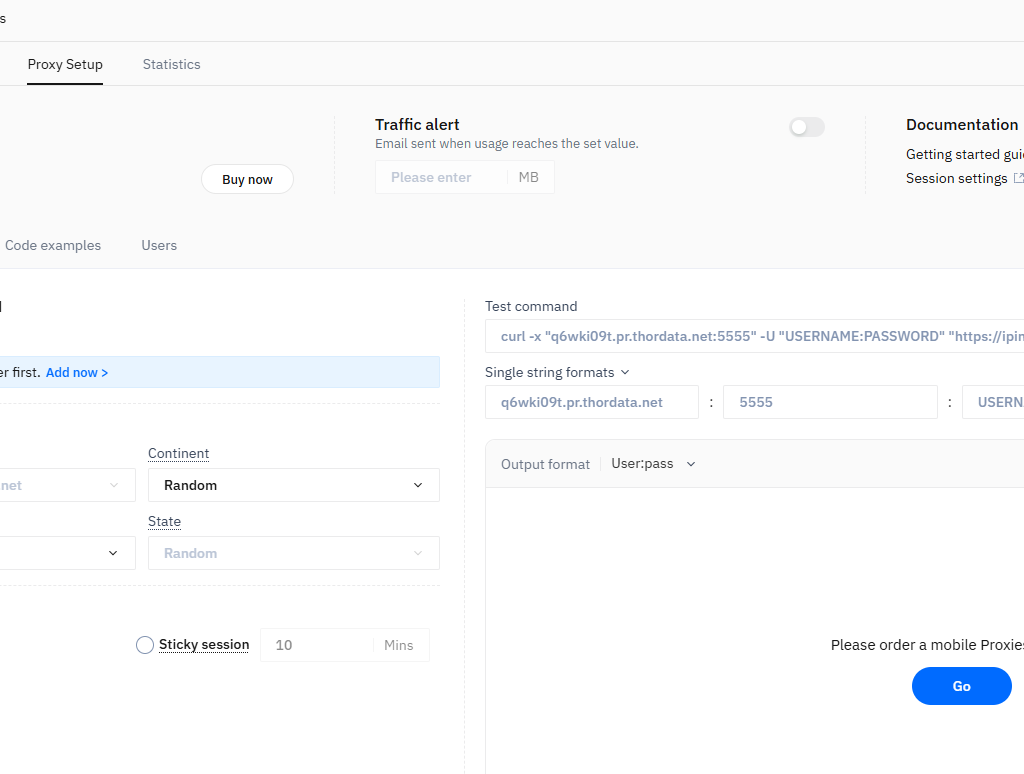Click the Buy now button
This screenshot has height=774, width=1024.
(x=247, y=179)
